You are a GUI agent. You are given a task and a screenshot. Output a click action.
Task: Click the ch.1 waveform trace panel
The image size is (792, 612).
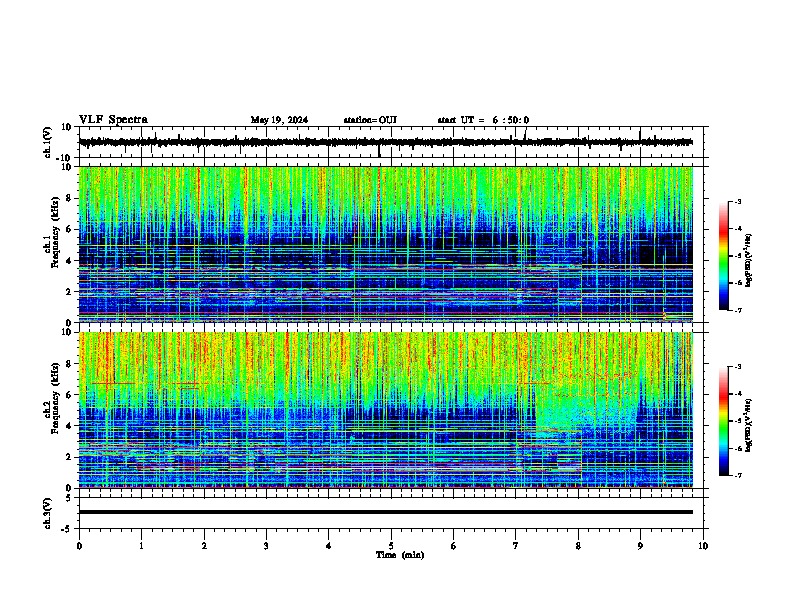coord(393,142)
